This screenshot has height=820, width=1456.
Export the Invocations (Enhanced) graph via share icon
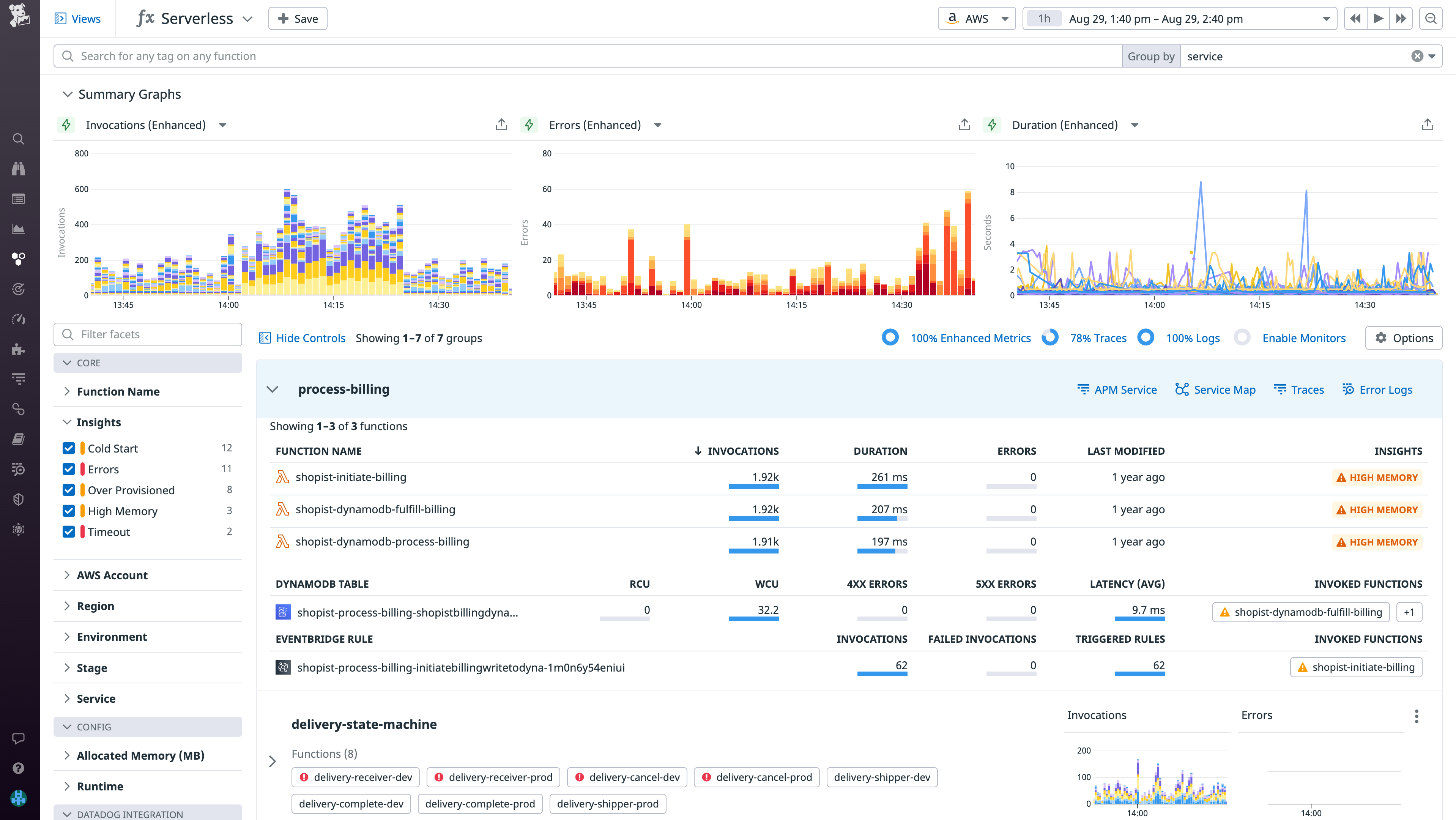[501, 124]
